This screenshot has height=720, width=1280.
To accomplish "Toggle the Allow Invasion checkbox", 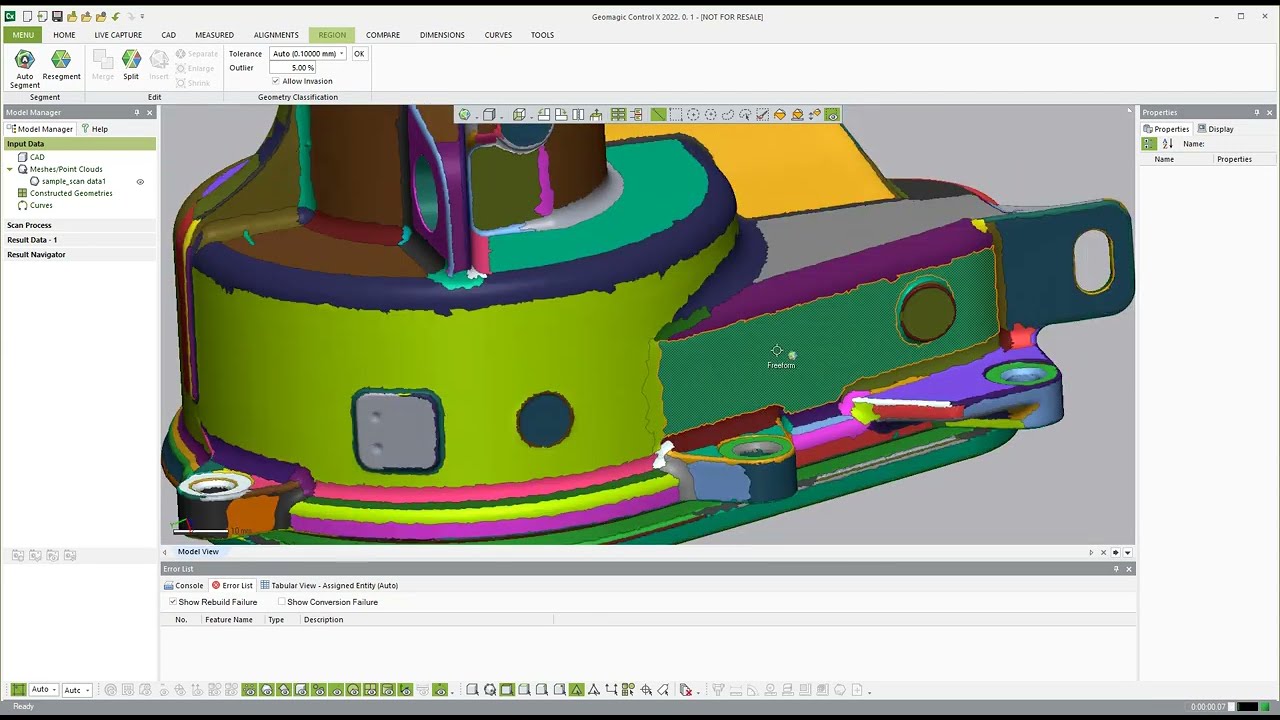I will click(276, 81).
